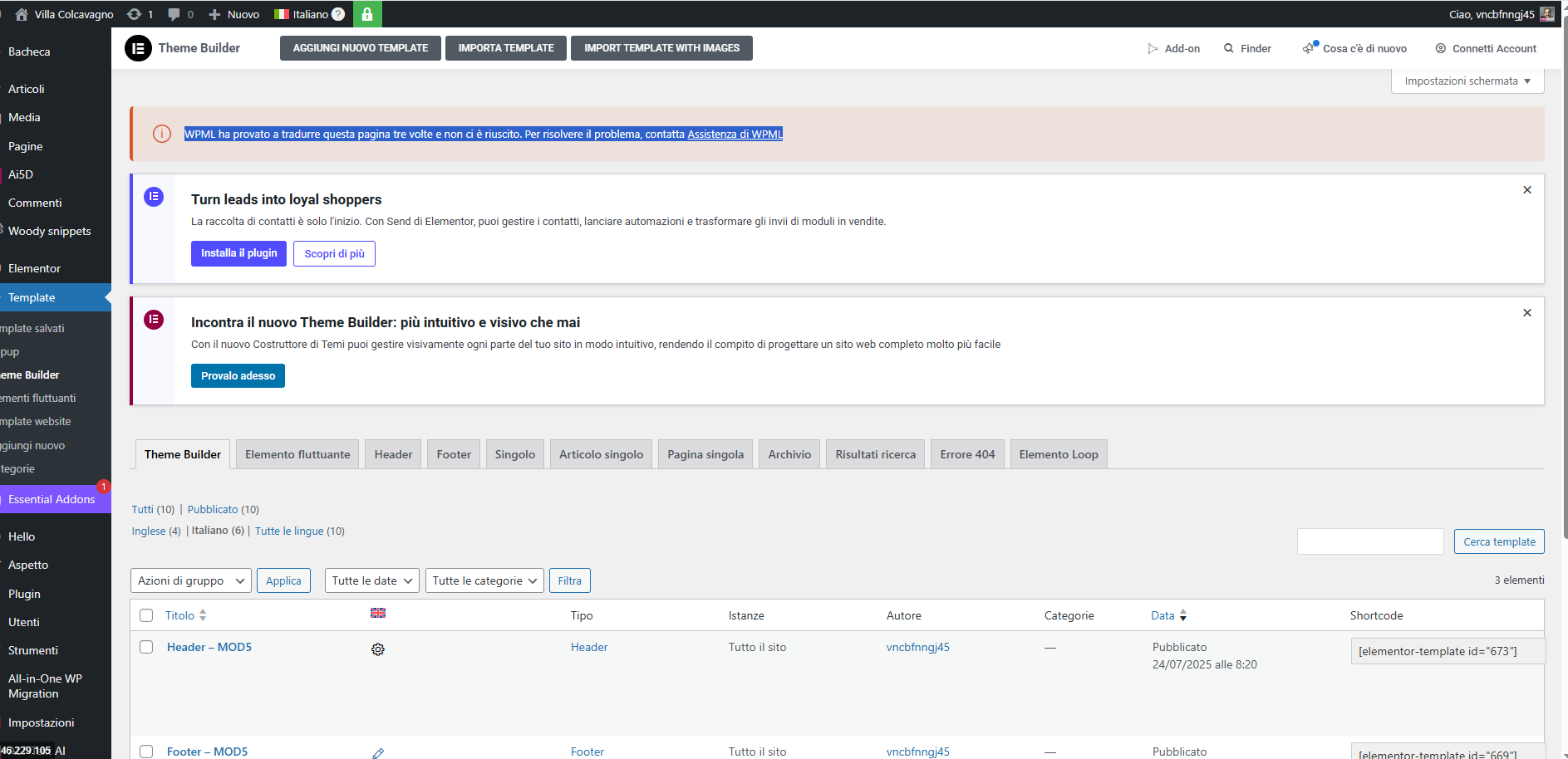Screen dimensions: 1568x759
Task: Focus the template search input field
Action: 1370,541
